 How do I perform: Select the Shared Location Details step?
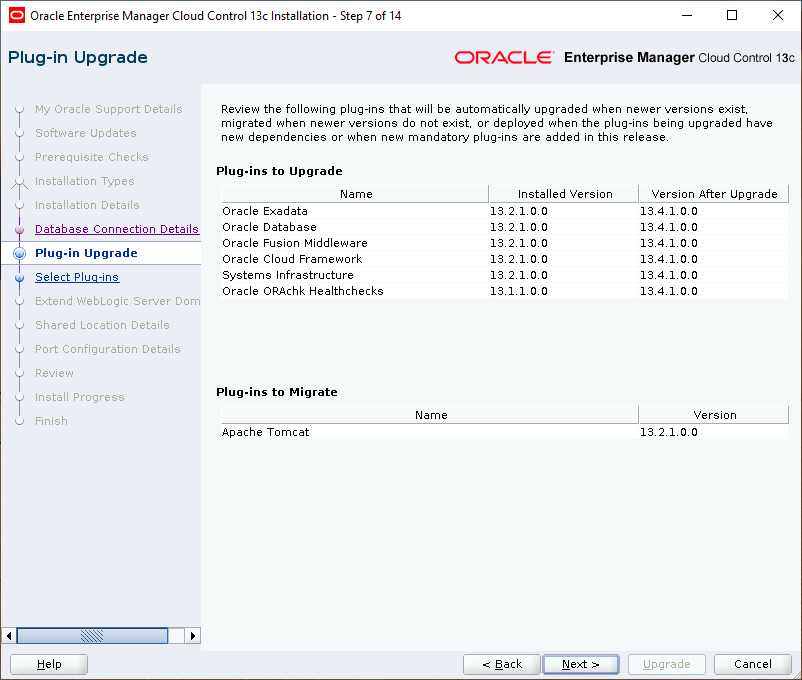click(x=102, y=325)
